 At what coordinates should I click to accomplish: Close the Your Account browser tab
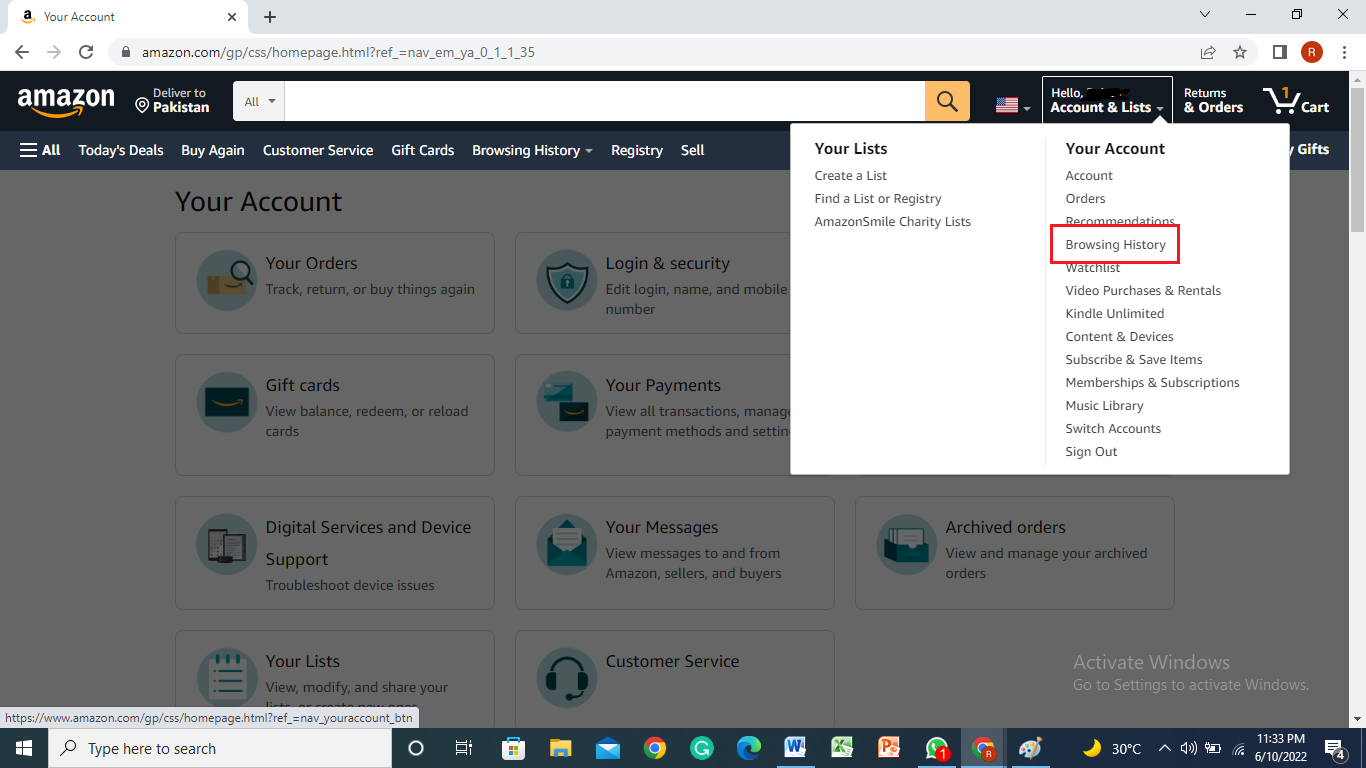click(x=232, y=17)
